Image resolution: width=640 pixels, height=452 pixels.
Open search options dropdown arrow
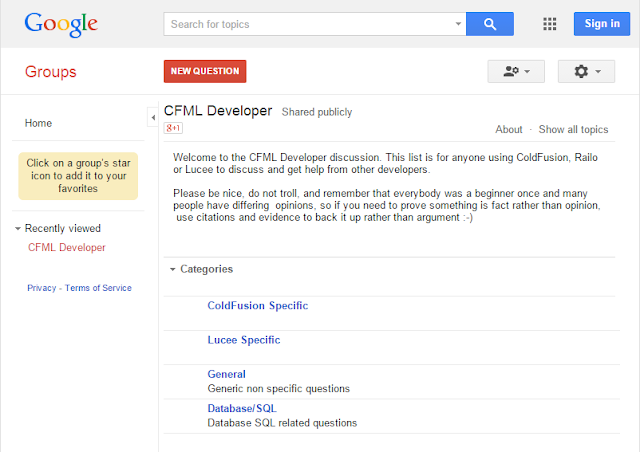(458, 24)
